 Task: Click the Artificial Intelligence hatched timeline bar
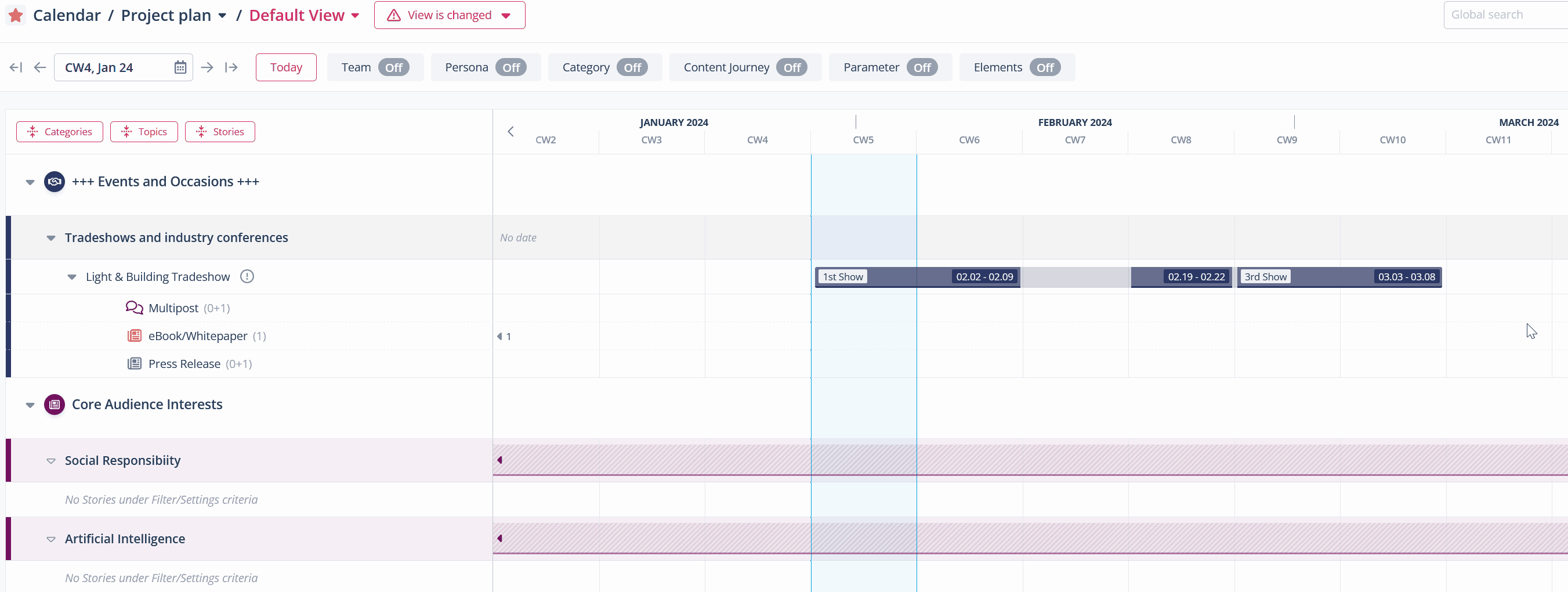pos(1030,539)
